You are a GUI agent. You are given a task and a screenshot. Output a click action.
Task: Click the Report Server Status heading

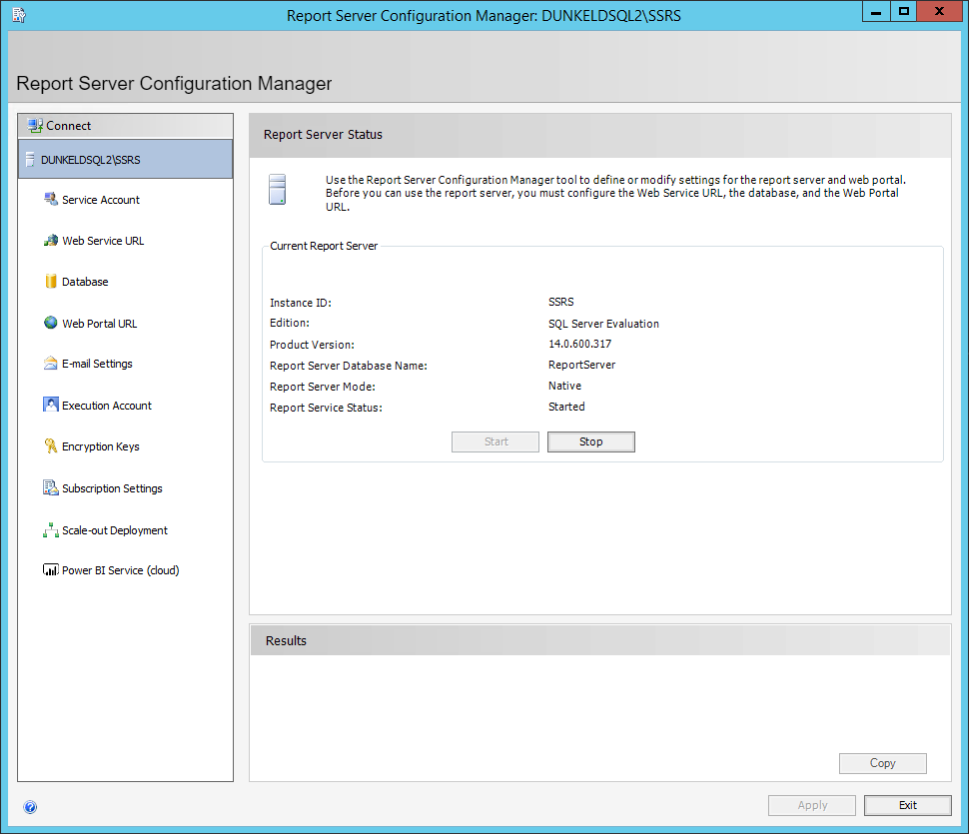[x=323, y=135]
